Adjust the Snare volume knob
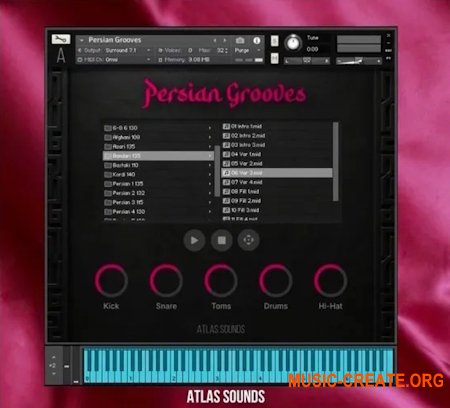 pyautogui.click(x=166, y=280)
